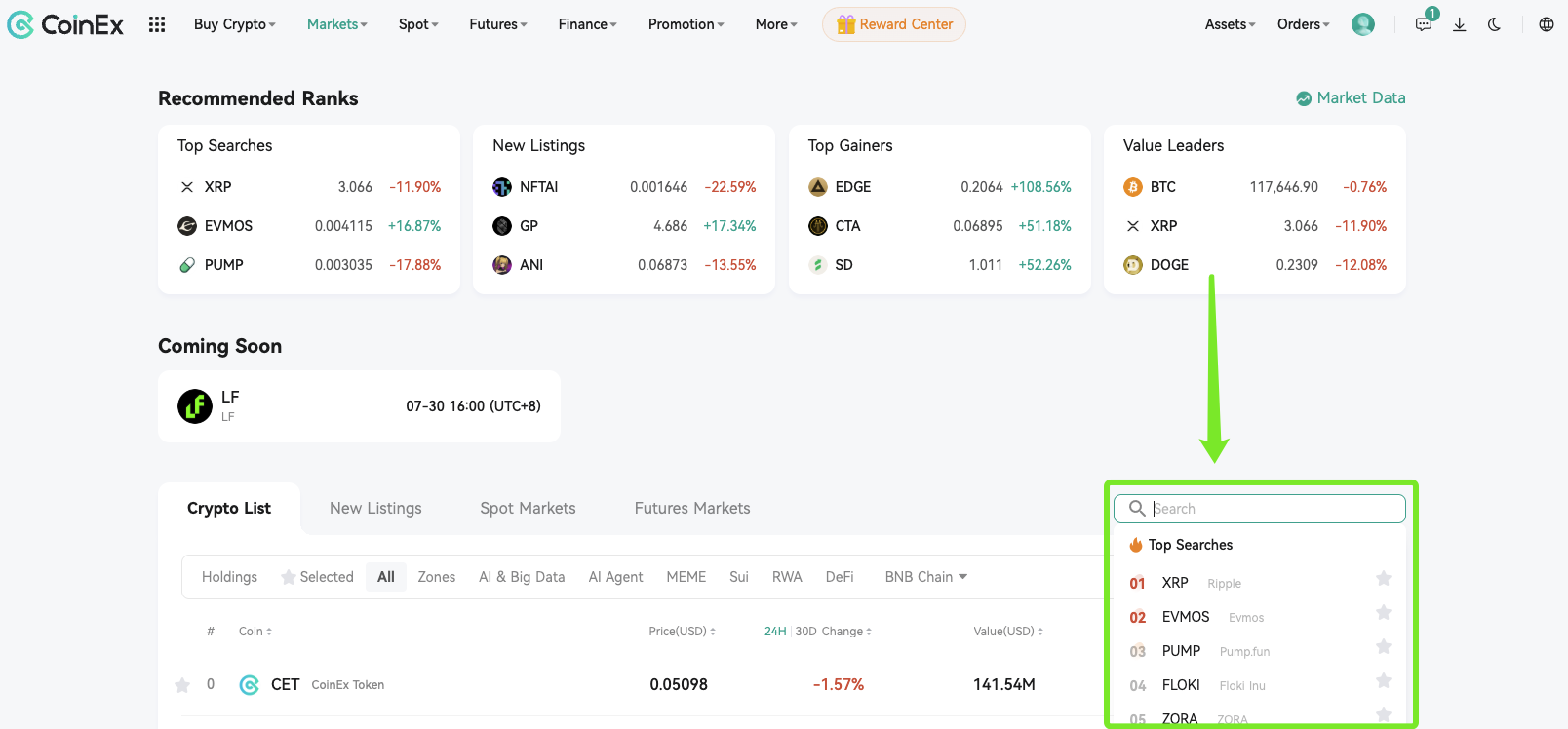Click the Top Searches flame icon

coord(1136,545)
